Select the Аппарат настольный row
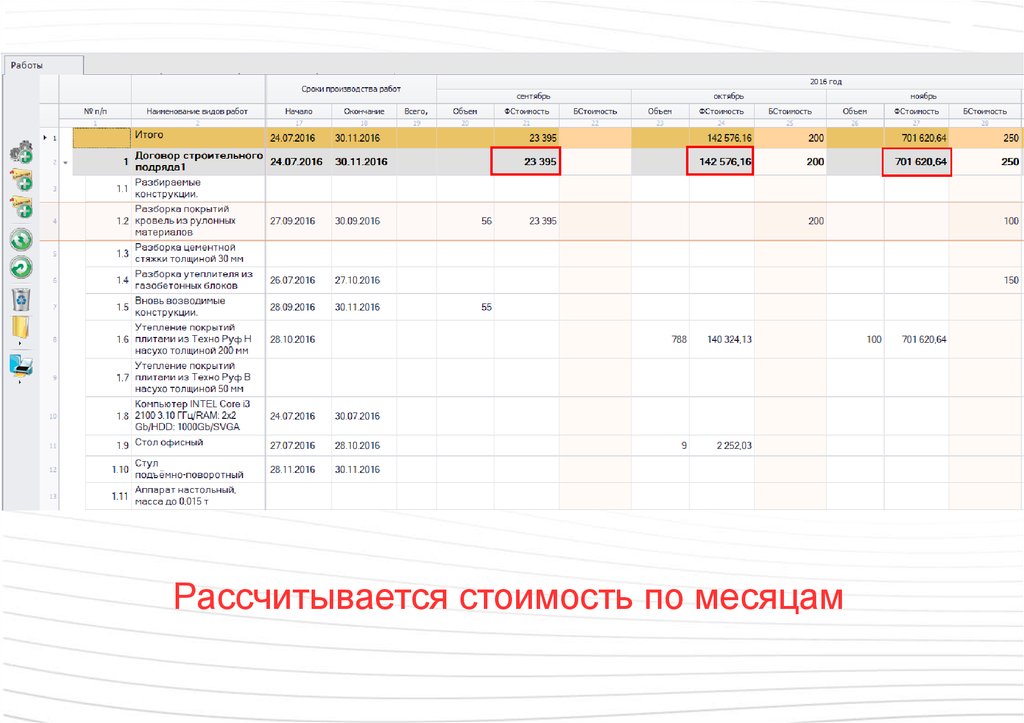The image size is (1024, 723). coord(198,496)
